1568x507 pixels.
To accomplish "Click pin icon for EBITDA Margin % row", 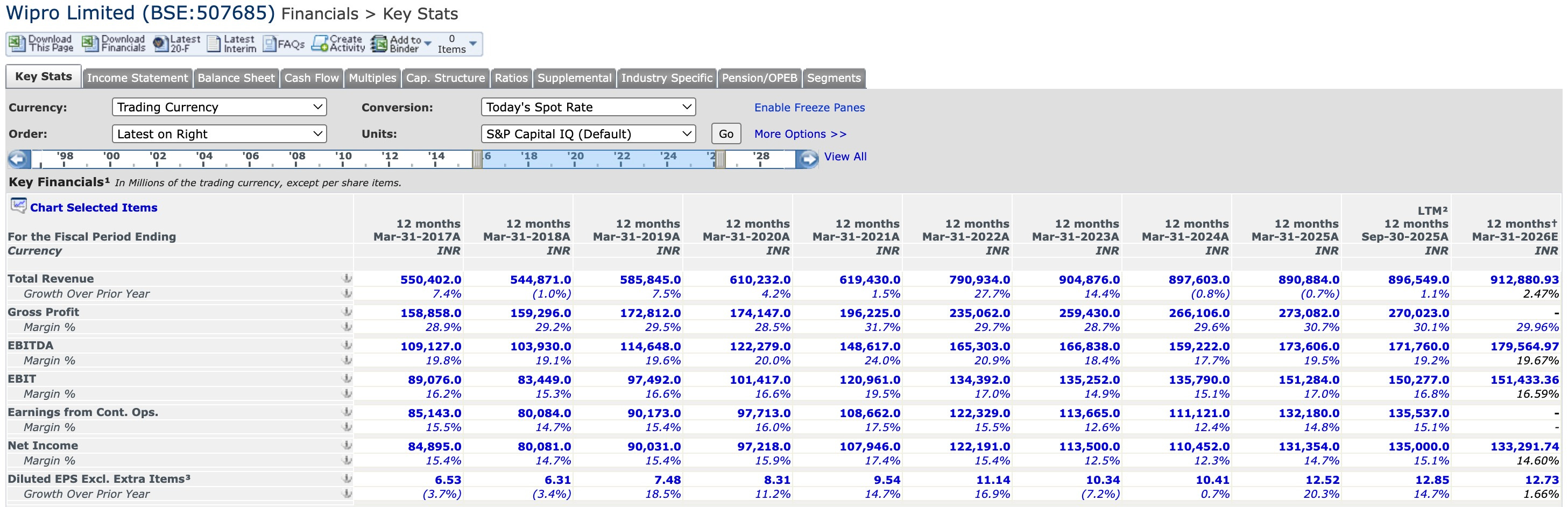I will (347, 360).
